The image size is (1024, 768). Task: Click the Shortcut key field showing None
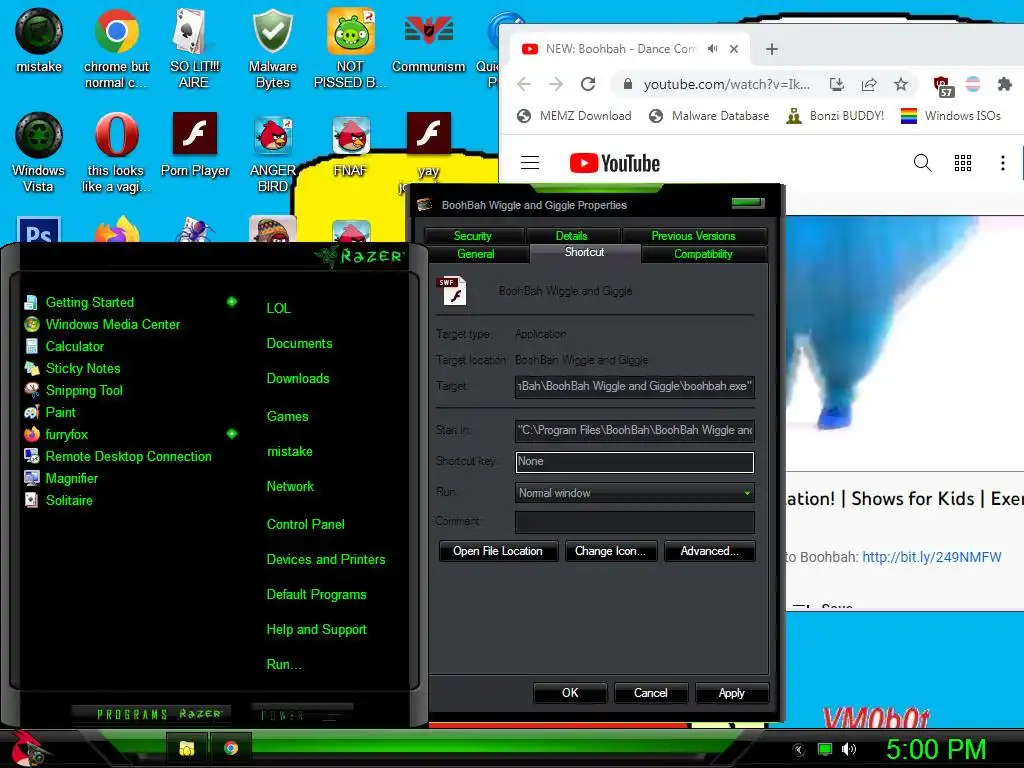[x=635, y=462]
